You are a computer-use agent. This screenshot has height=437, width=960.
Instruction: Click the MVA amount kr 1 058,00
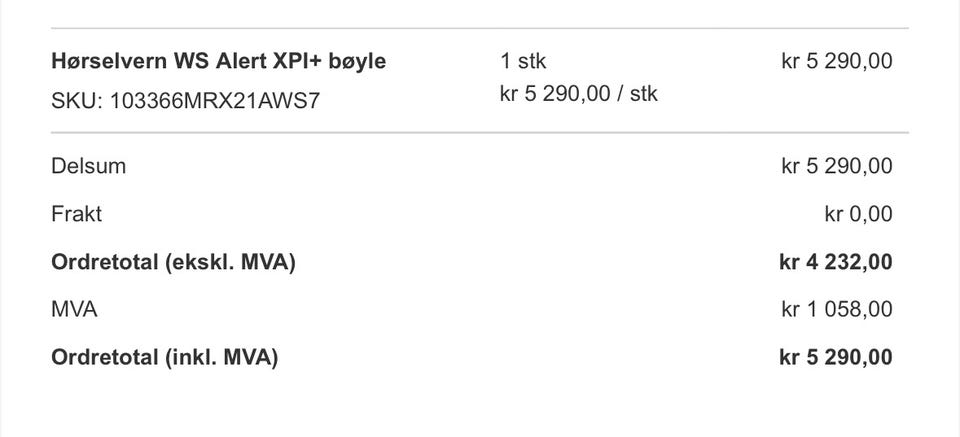[x=837, y=310]
